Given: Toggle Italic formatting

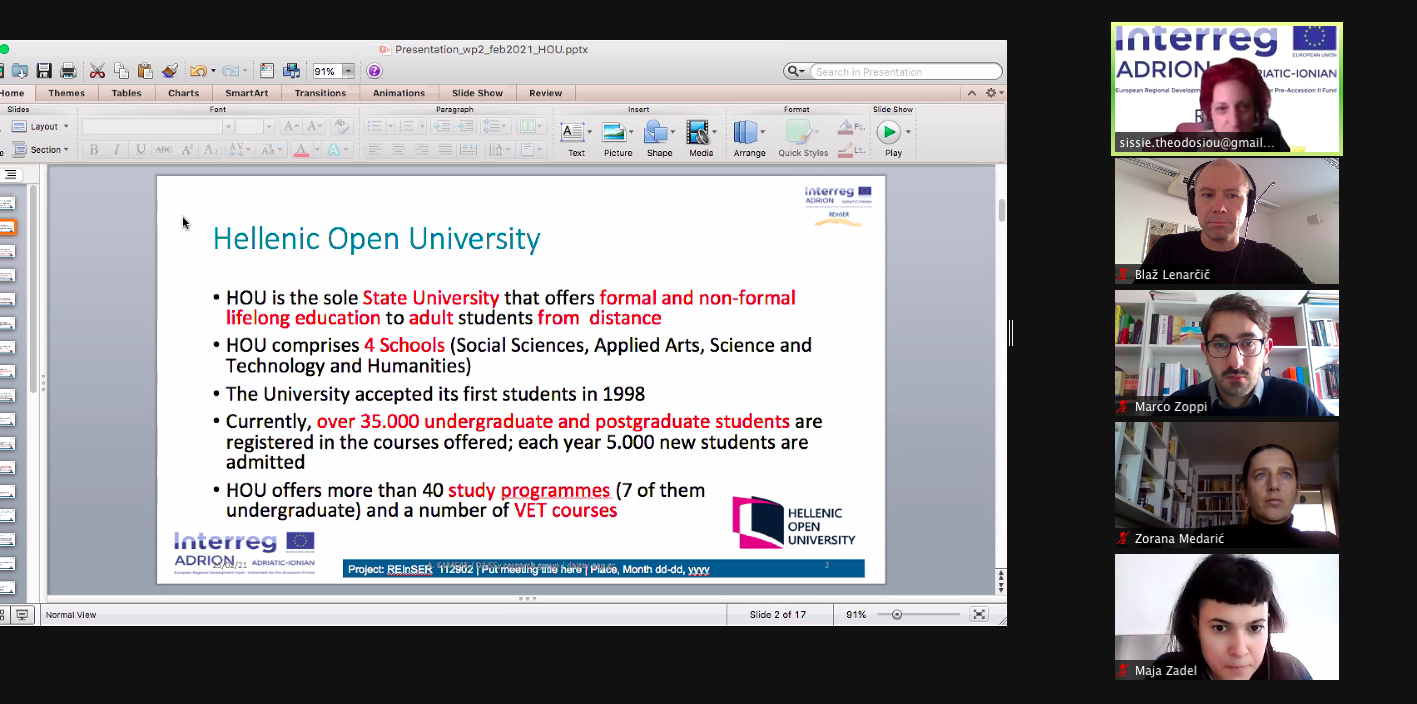Looking at the screenshot, I should point(117,150).
